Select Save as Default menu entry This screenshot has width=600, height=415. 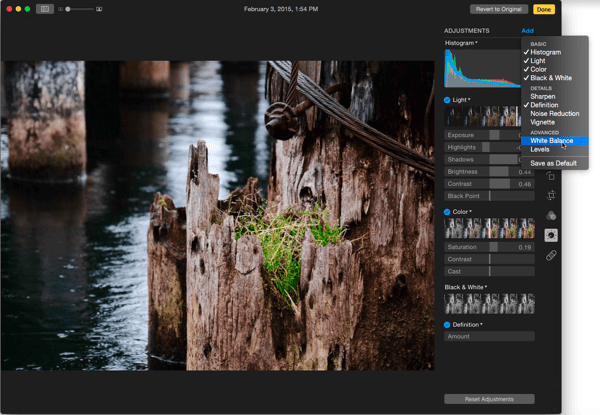click(x=555, y=163)
